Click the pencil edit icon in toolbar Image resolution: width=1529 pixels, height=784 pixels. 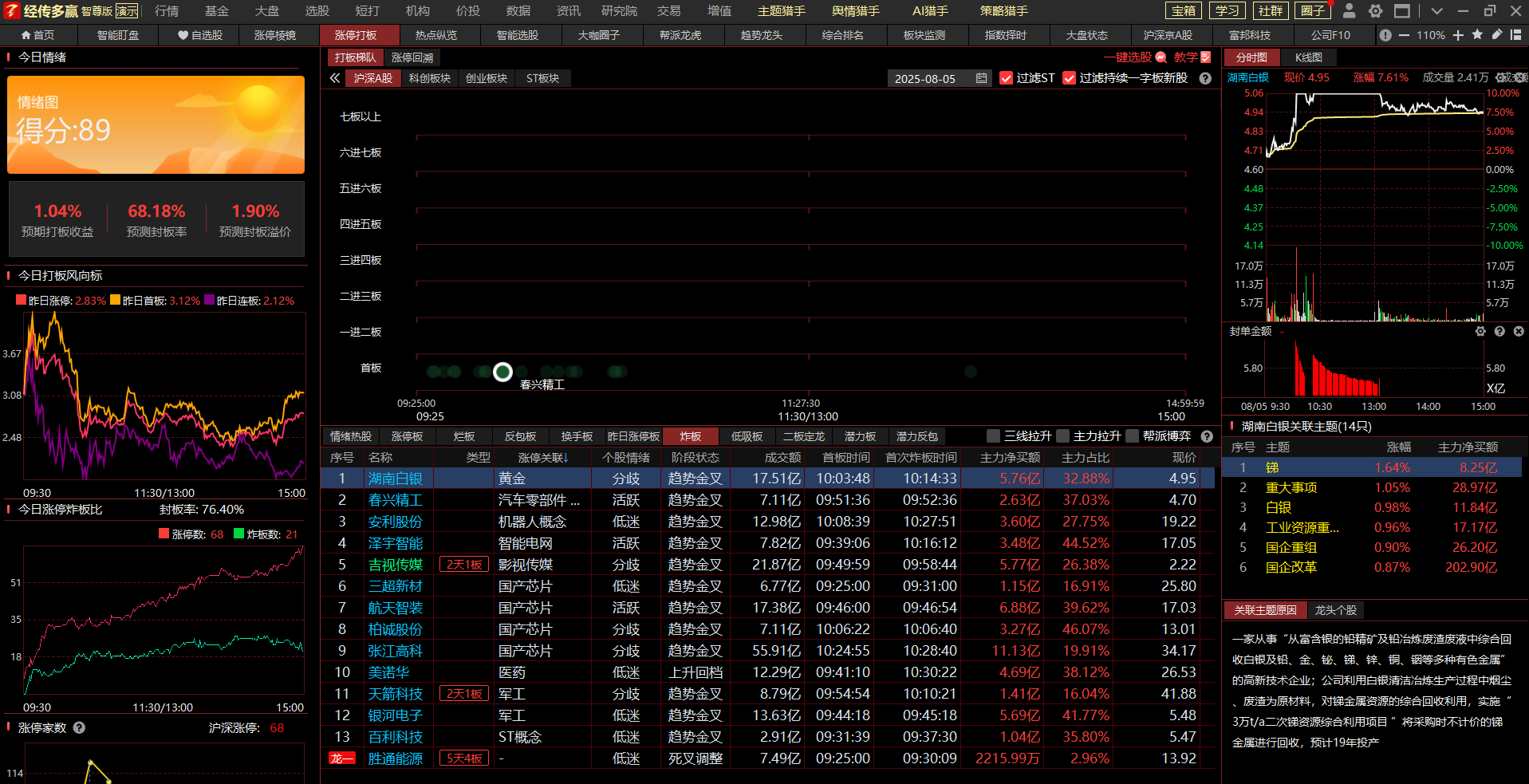coord(1497,35)
